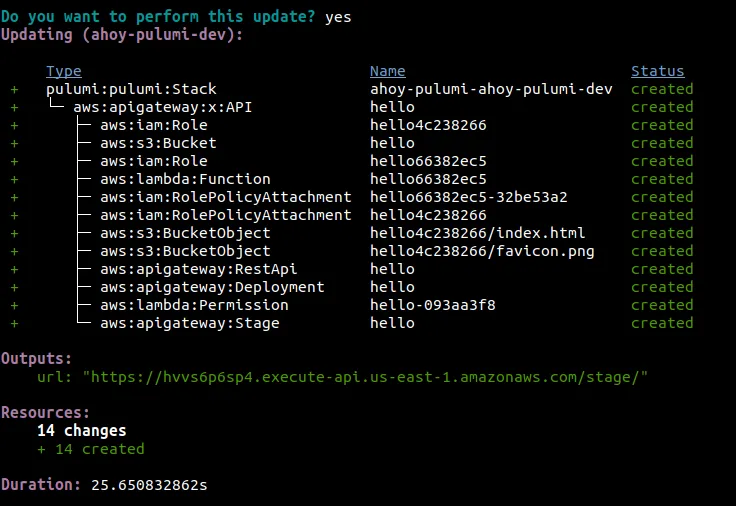This screenshot has width=736, height=506.
Task: Select the aws:apigateway:x:API tree node
Action: (162, 107)
